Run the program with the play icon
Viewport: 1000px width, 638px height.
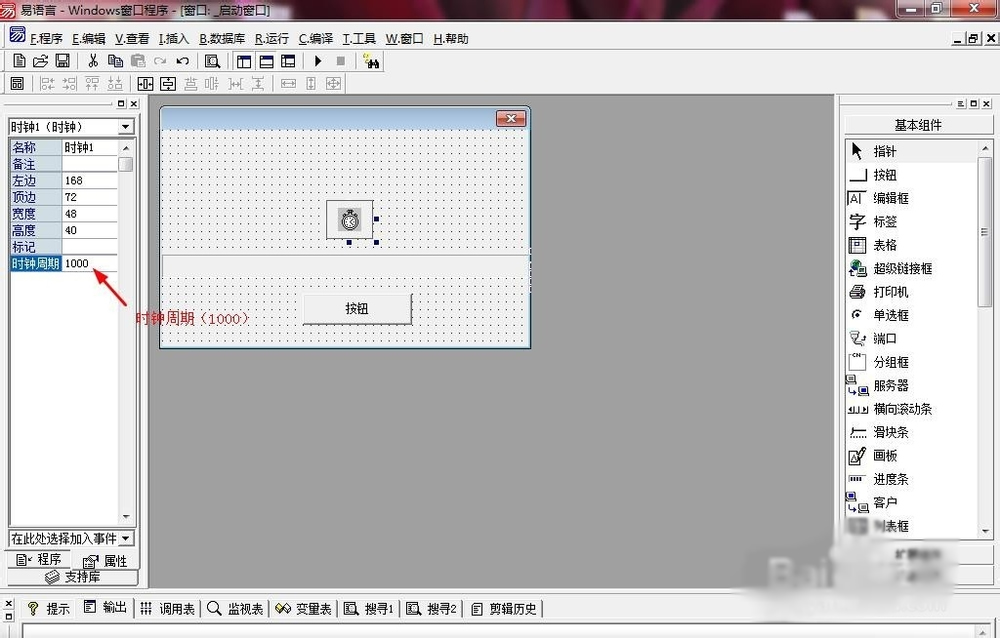pos(318,61)
